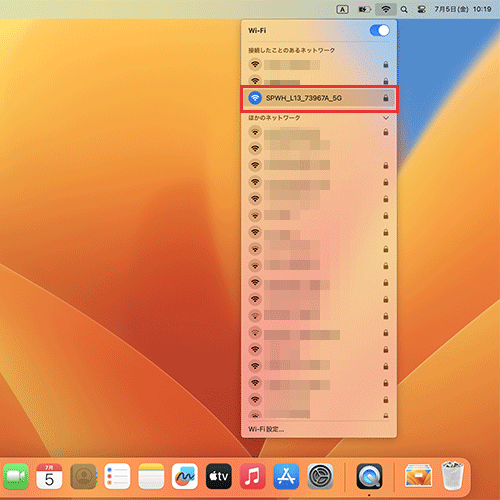
Task: Open Control Center from the menu bar
Action: (422, 10)
